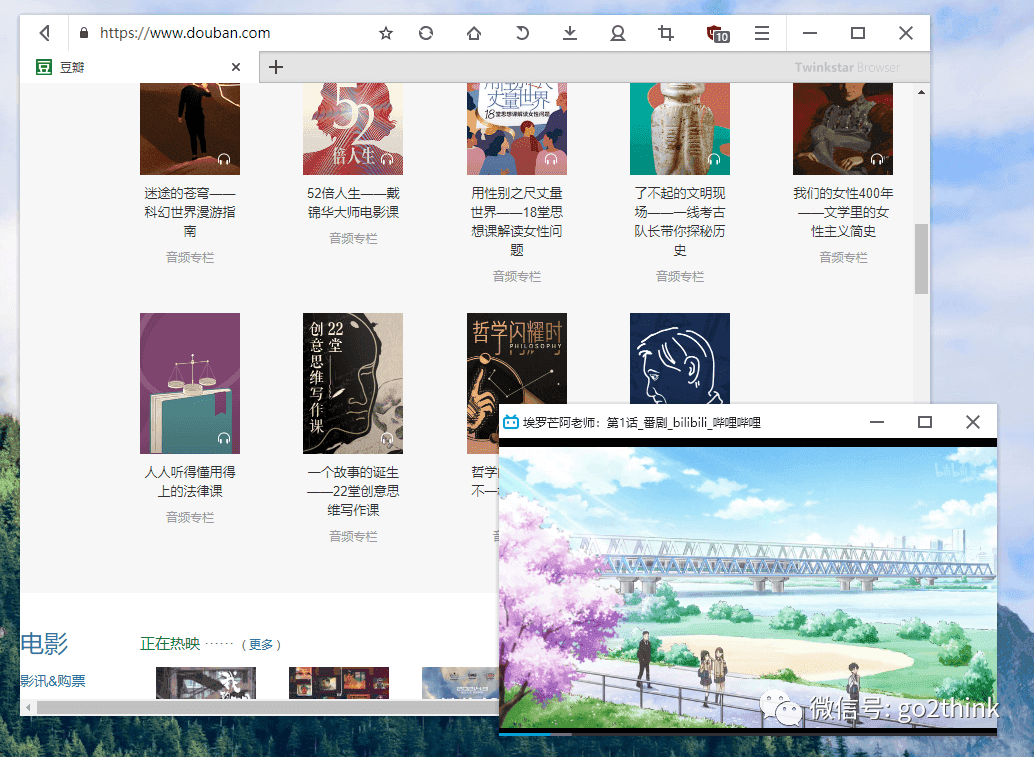Minimize the Twinkstar browser window
Viewport: 1034px width, 757px height.
coord(810,33)
